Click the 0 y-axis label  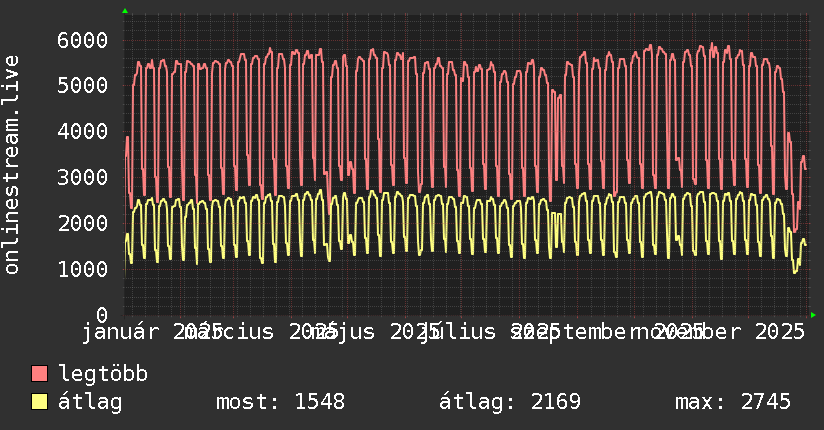click(x=102, y=315)
